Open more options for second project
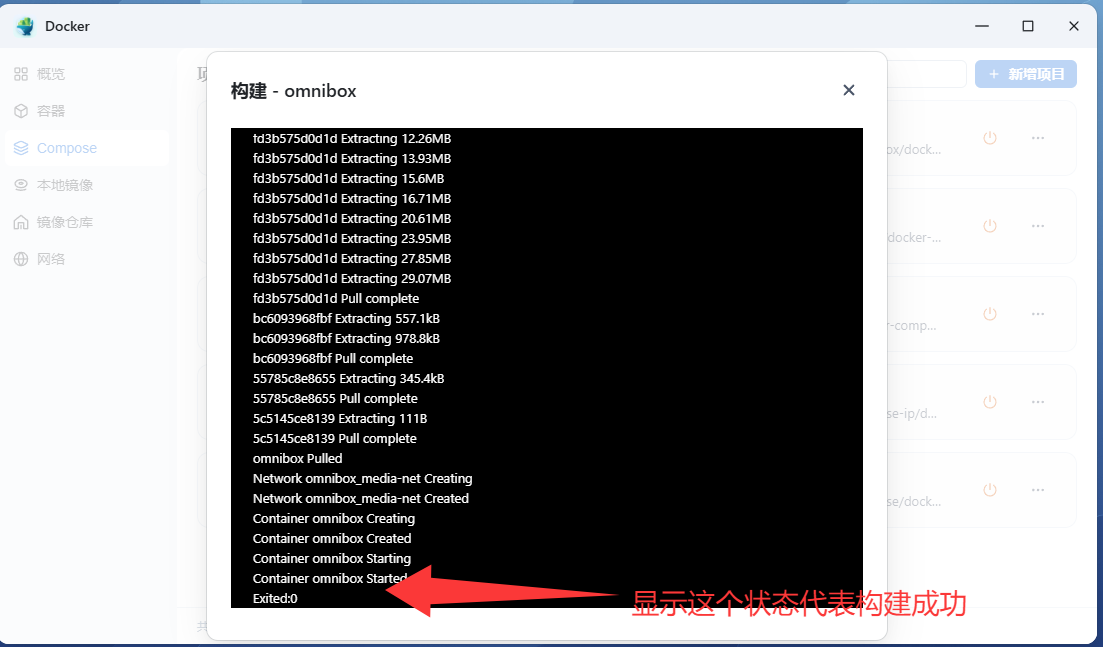1103x647 pixels. tap(1038, 226)
